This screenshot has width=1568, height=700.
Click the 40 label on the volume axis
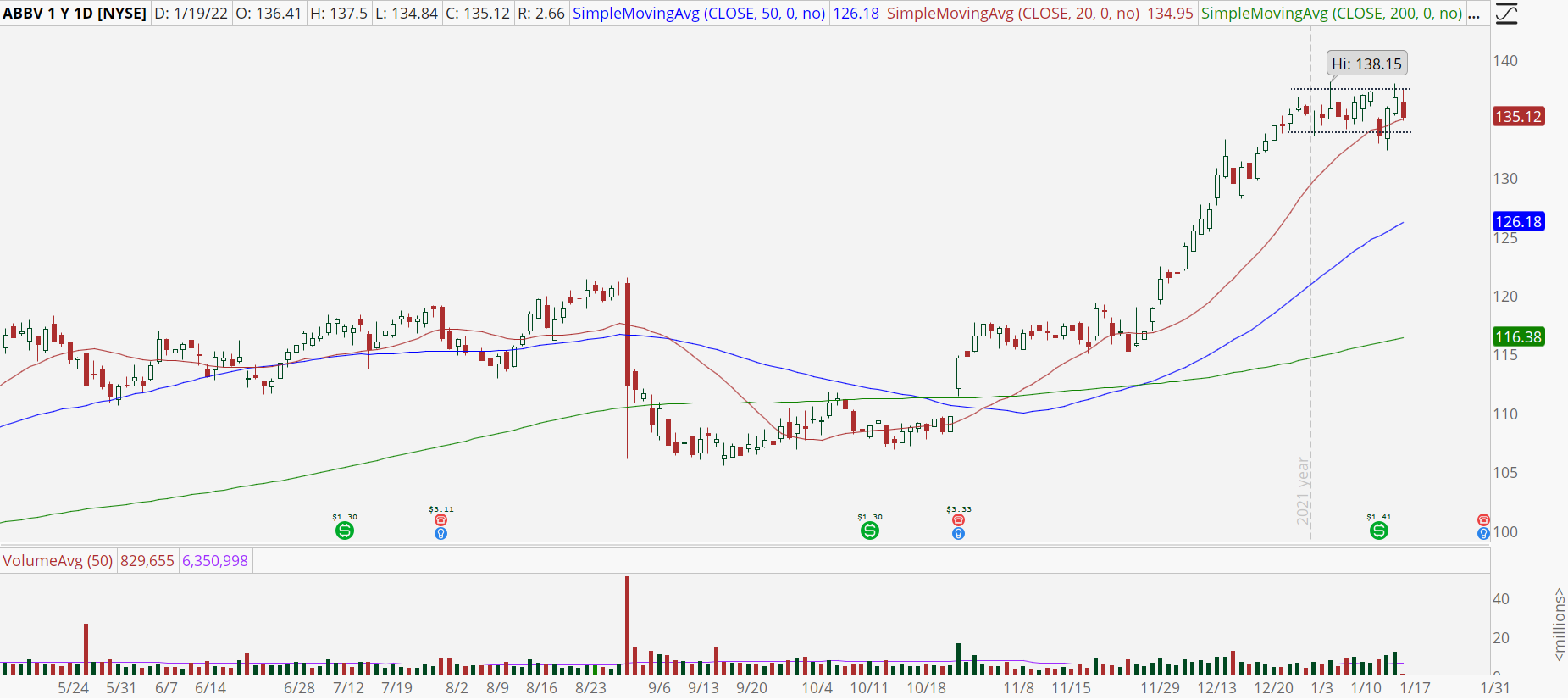tap(1501, 599)
